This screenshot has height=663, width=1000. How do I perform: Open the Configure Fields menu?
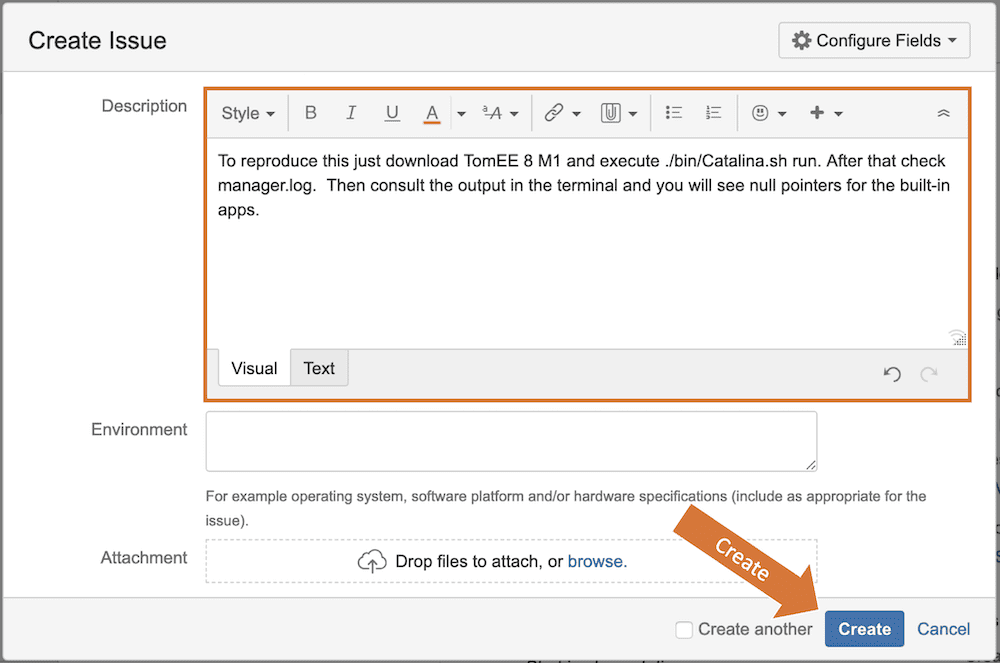[x=874, y=40]
